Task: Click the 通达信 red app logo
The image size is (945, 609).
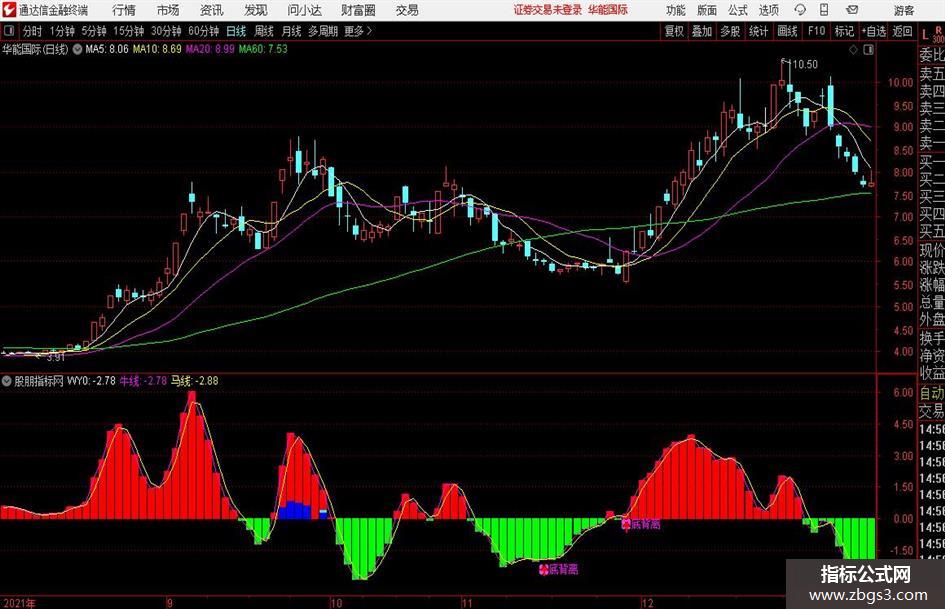Action: click(x=9, y=10)
